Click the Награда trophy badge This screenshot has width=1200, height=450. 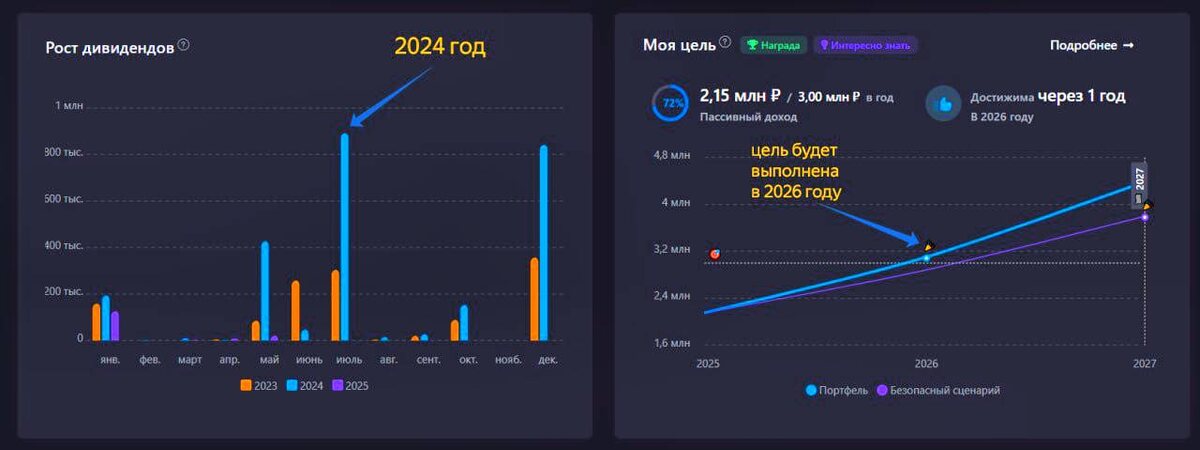point(773,45)
